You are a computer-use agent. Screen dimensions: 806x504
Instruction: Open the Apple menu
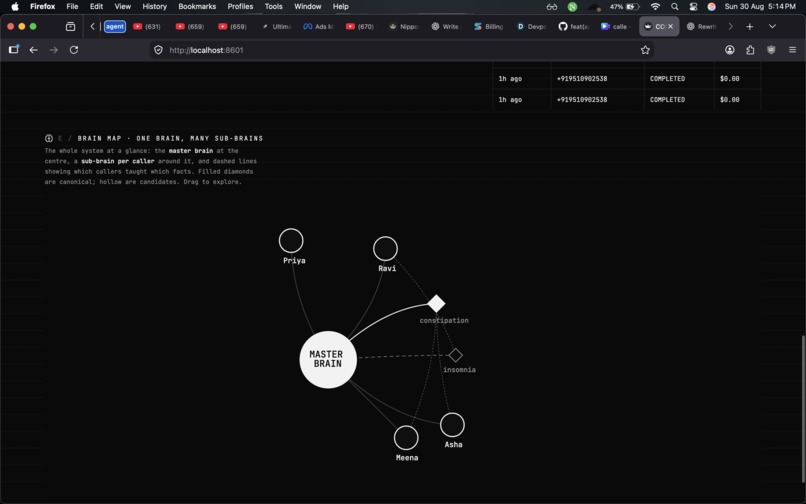[x=15, y=7]
